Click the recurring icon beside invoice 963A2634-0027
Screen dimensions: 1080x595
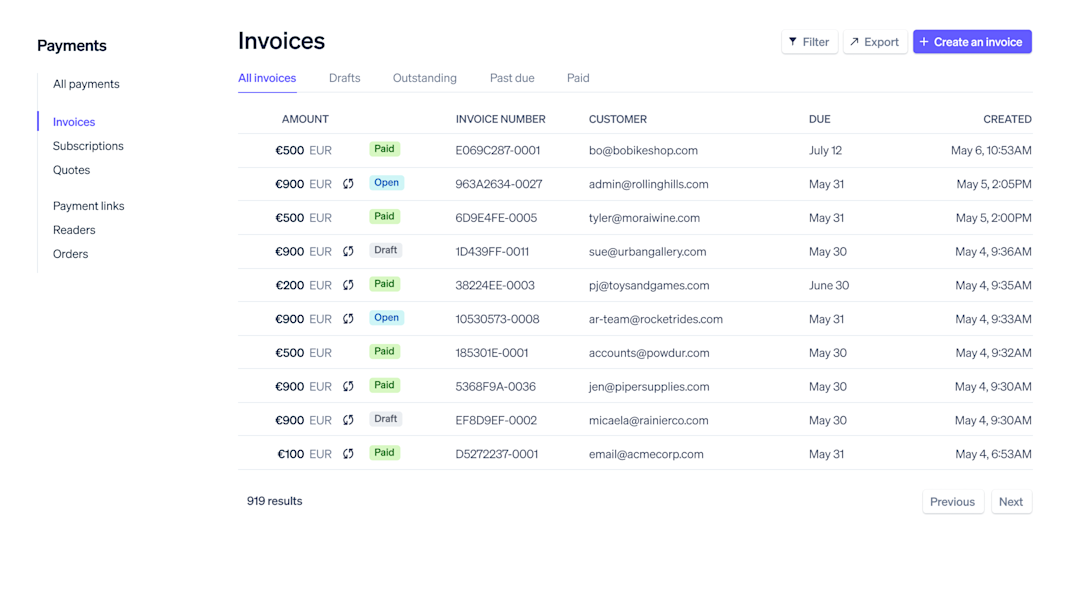(x=347, y=183)
